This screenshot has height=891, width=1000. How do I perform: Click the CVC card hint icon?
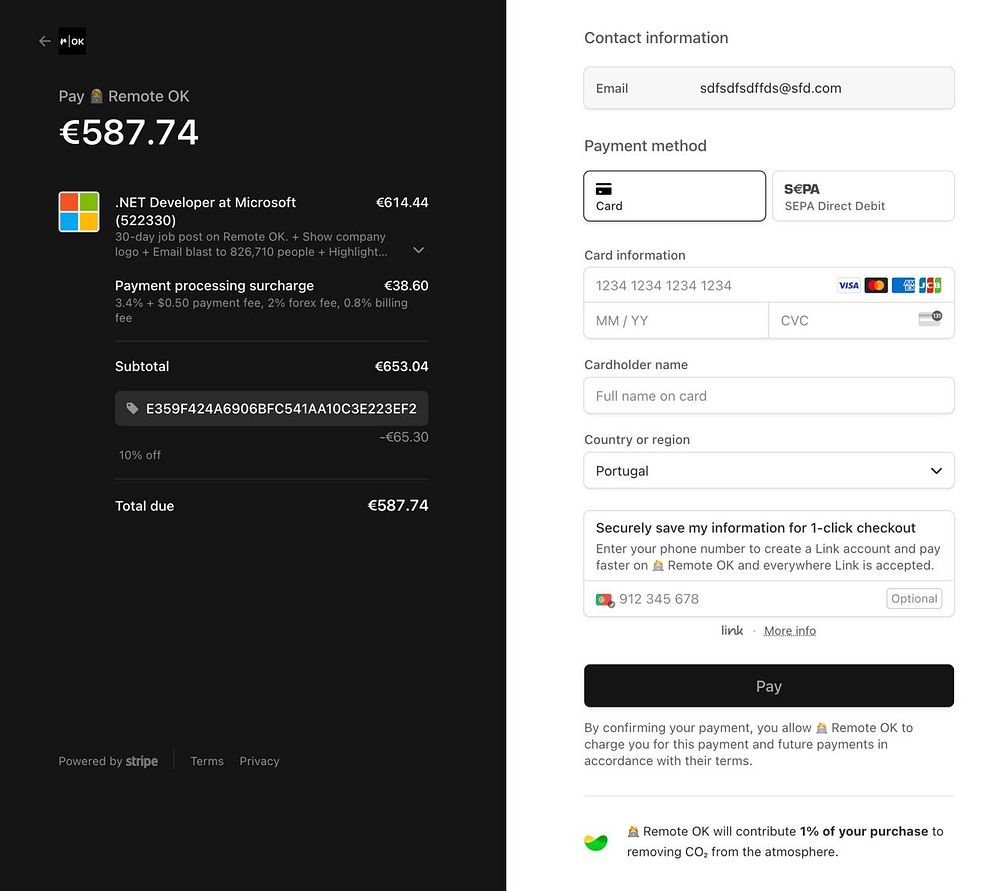tap(930, 318)
